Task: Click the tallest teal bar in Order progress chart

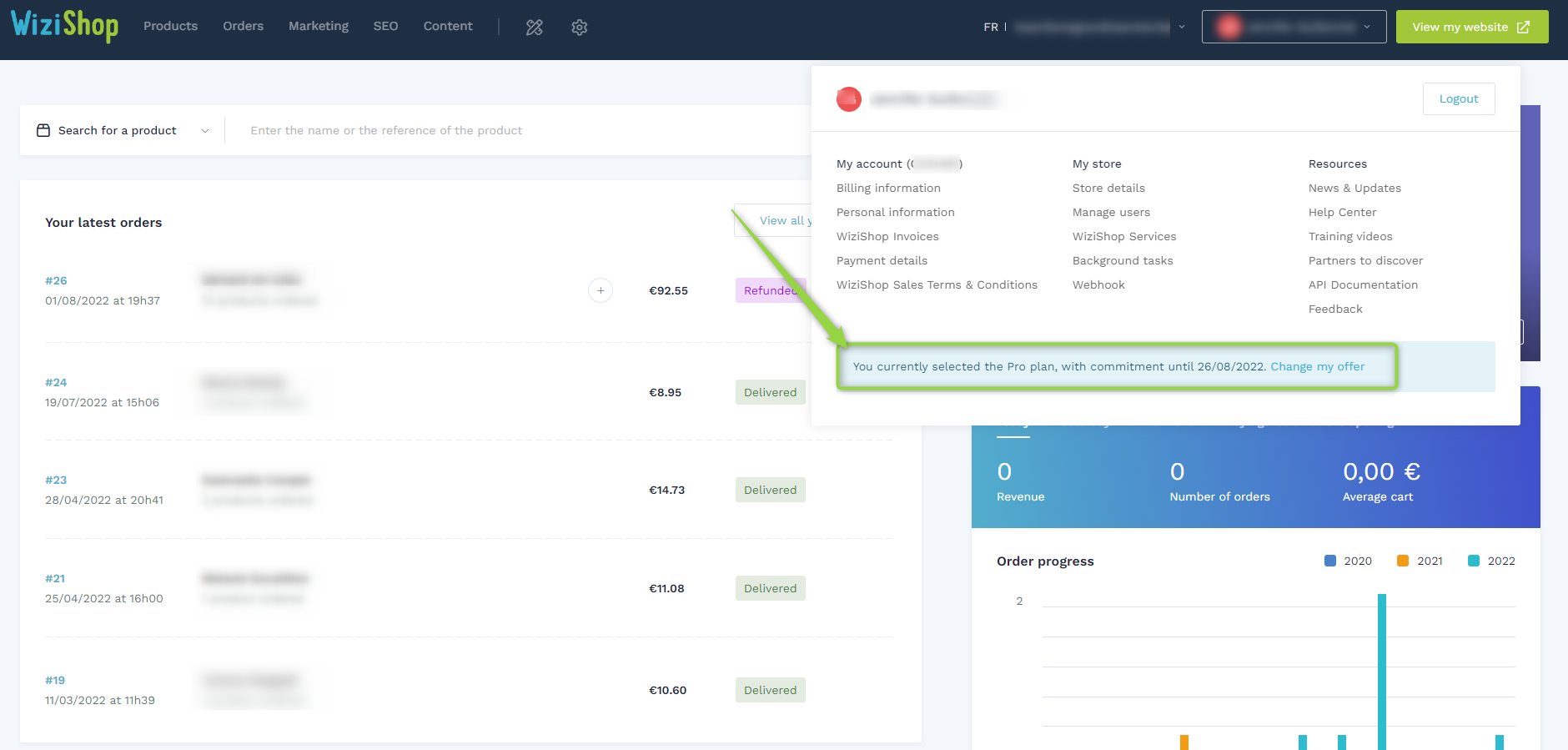Action: [x=1382, y=672]
